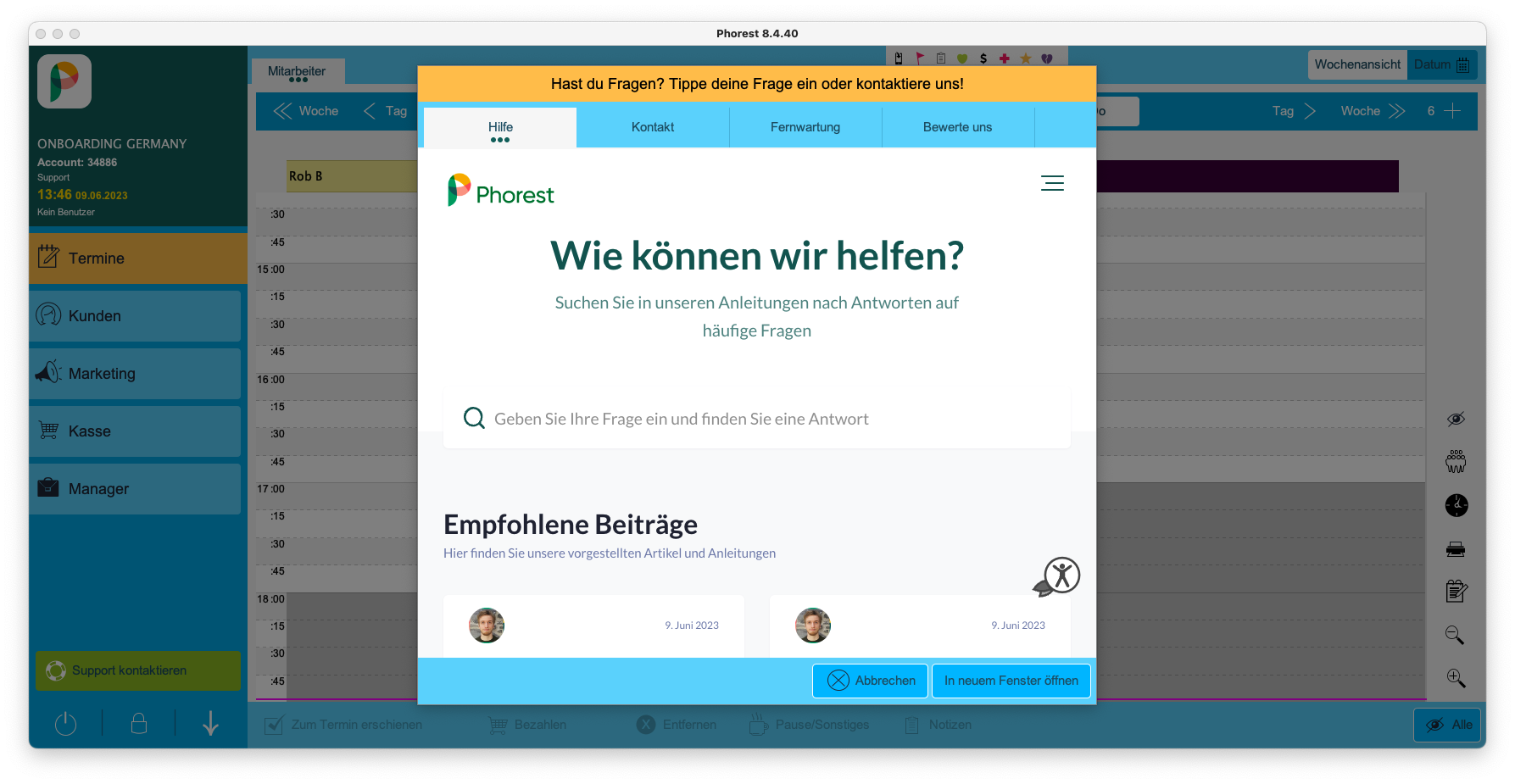Select the Mitarbeiter tab
Screen dimensions: 1515x784
298,71
